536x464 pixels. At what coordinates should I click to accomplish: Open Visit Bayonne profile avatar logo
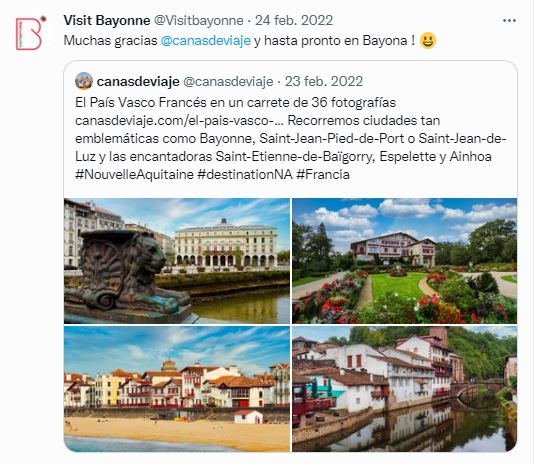coord(30,33)
